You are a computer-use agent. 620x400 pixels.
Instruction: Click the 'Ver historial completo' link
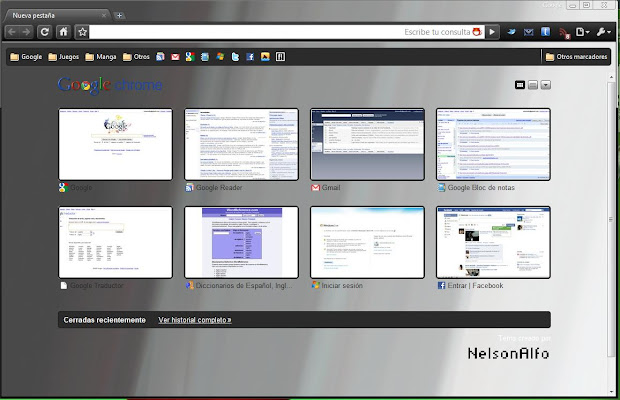195,320
